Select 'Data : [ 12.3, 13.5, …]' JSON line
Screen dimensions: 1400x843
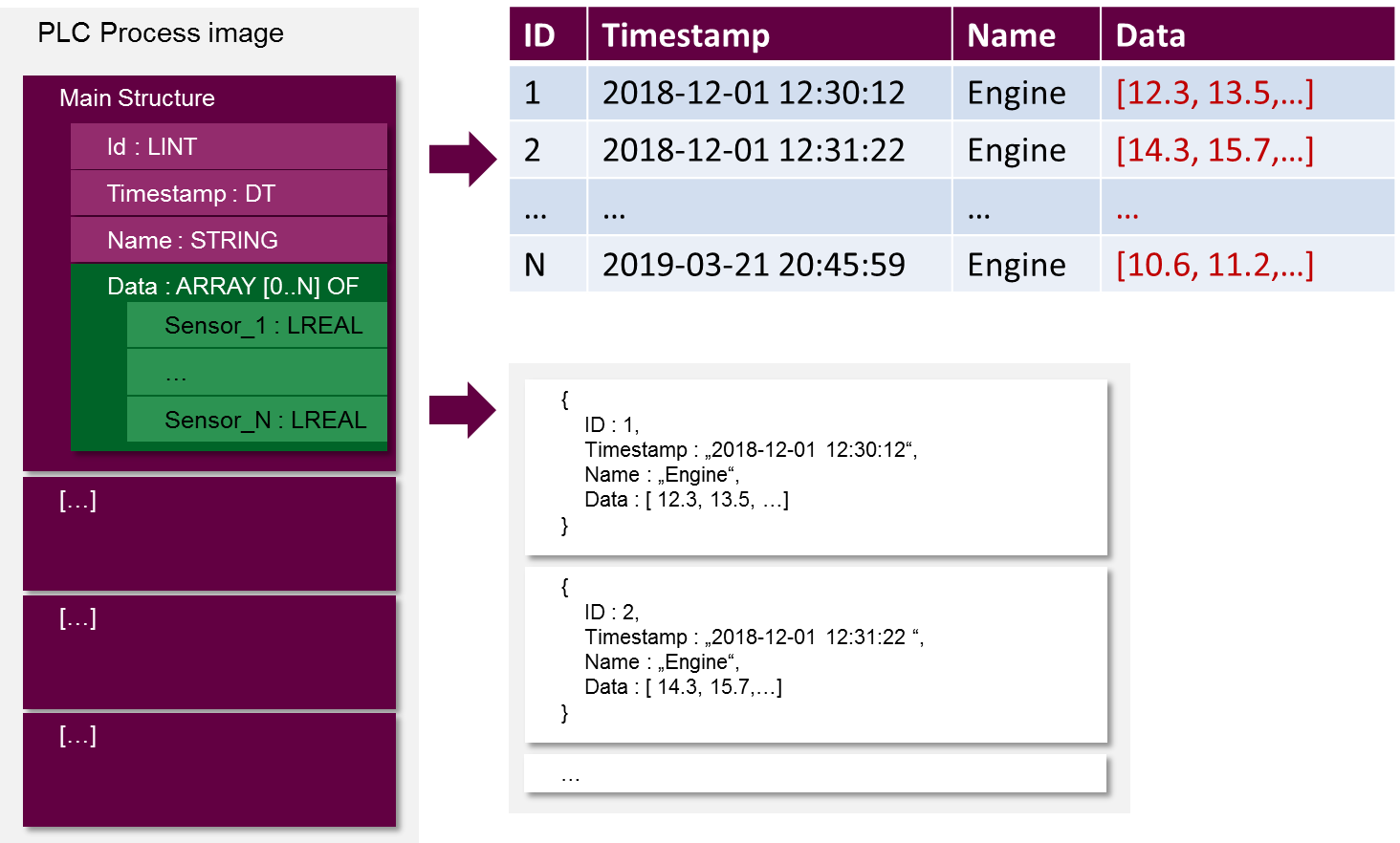point(687,499)
